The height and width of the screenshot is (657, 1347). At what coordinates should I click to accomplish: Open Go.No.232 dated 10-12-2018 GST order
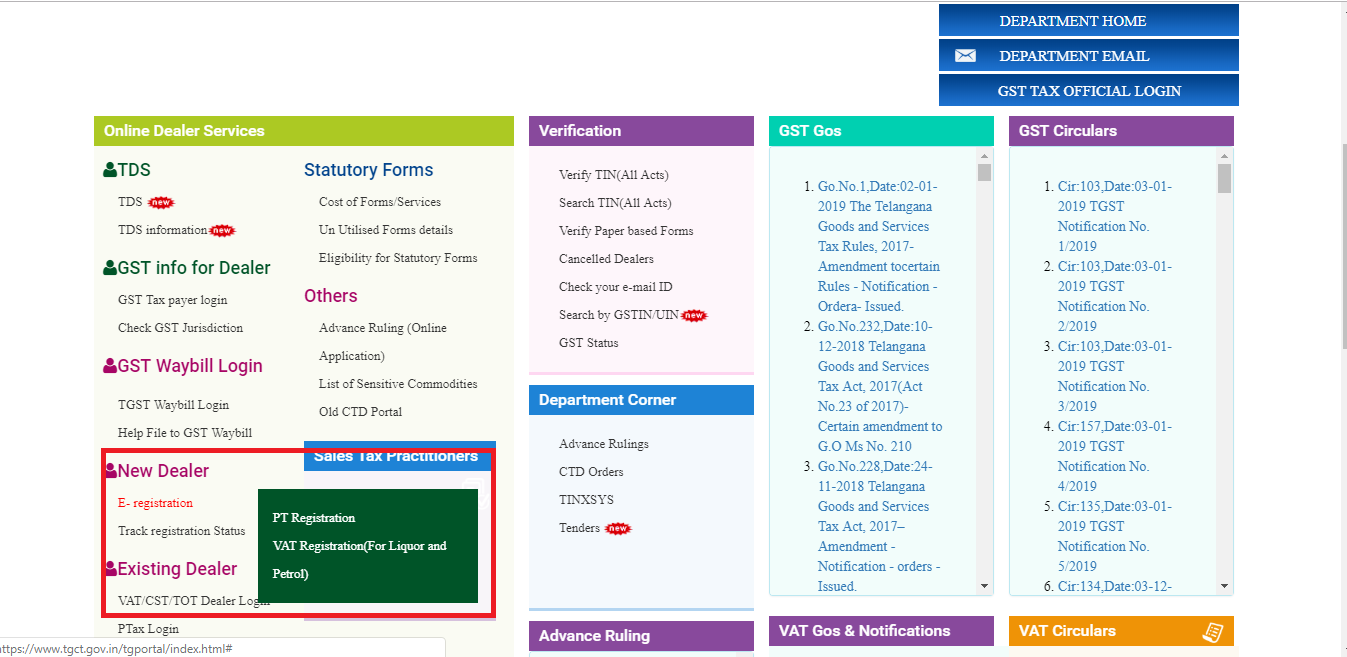click(880, 386)
